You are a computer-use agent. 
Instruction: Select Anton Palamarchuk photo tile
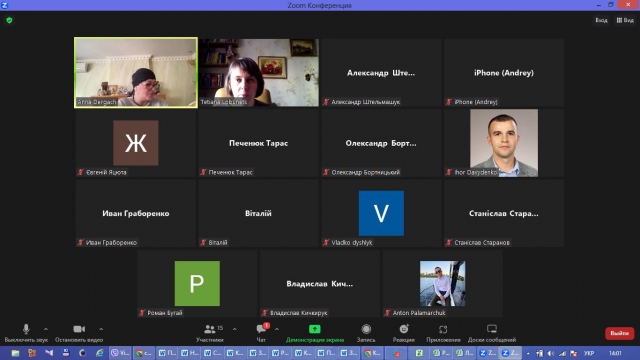point(442,283)
